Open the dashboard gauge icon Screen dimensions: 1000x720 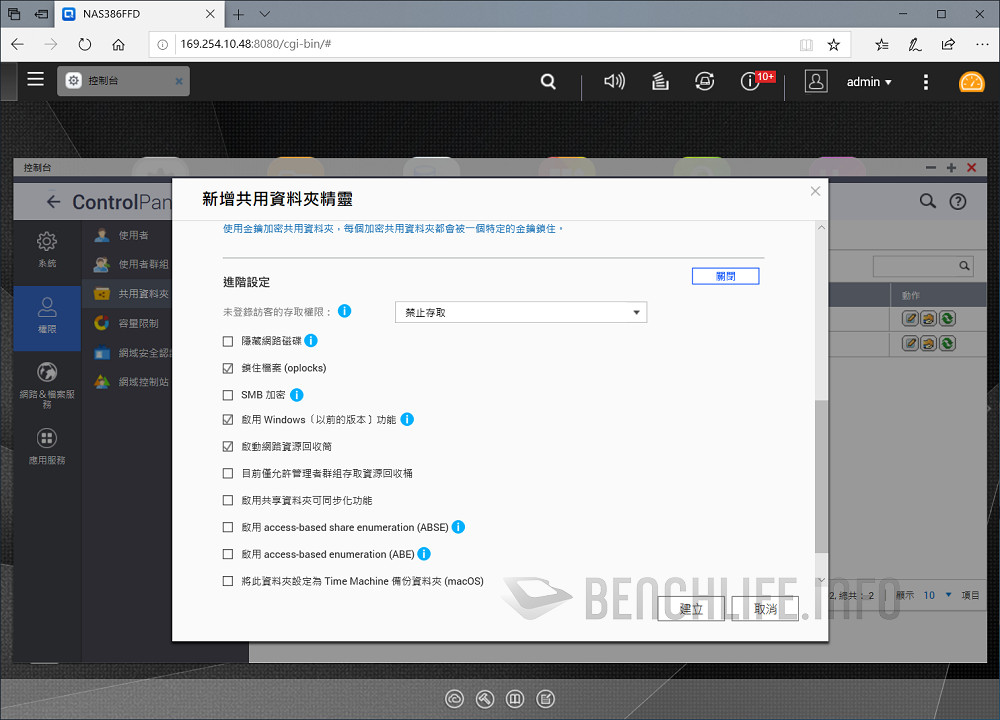point(971,82)
